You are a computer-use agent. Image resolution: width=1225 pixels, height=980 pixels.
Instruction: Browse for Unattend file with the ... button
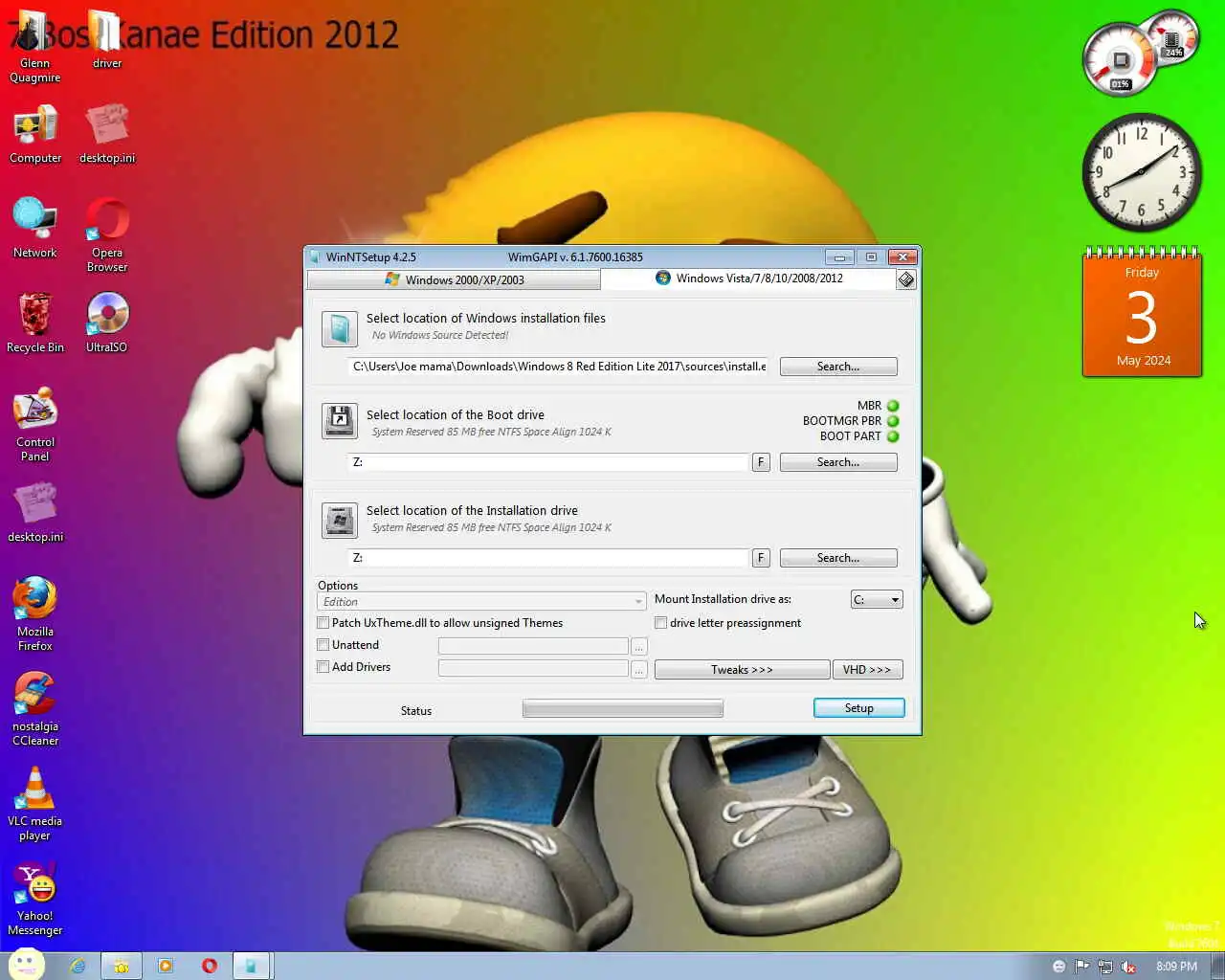(x=638, y=647)
